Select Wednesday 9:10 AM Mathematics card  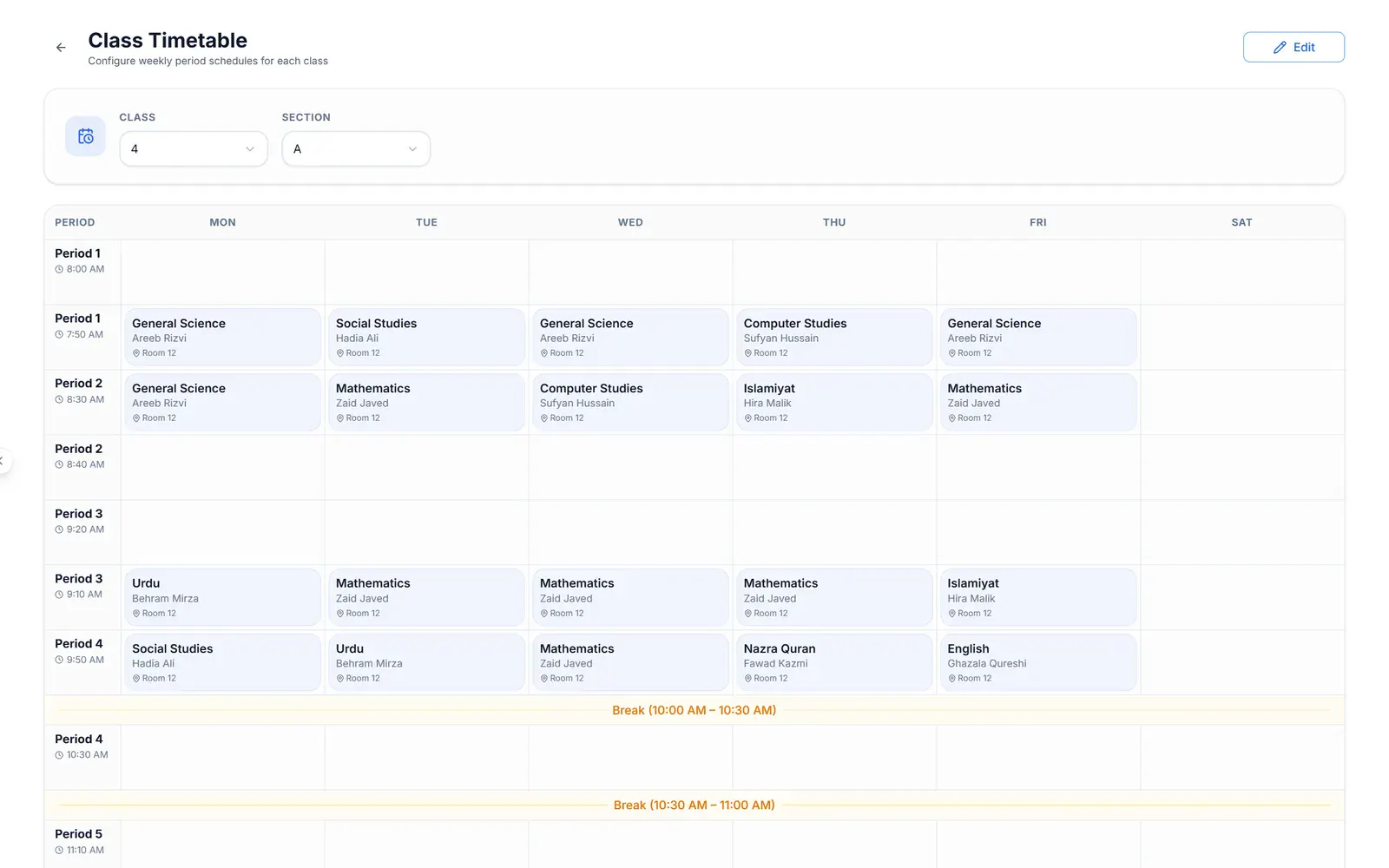click(x=630, y=598)
